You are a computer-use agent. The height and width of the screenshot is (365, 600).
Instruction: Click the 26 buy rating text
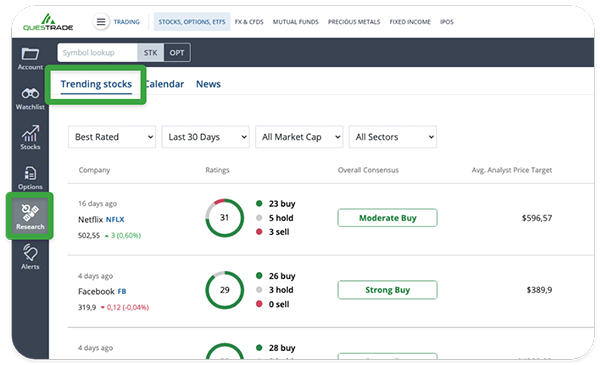(x=282, y=276)
